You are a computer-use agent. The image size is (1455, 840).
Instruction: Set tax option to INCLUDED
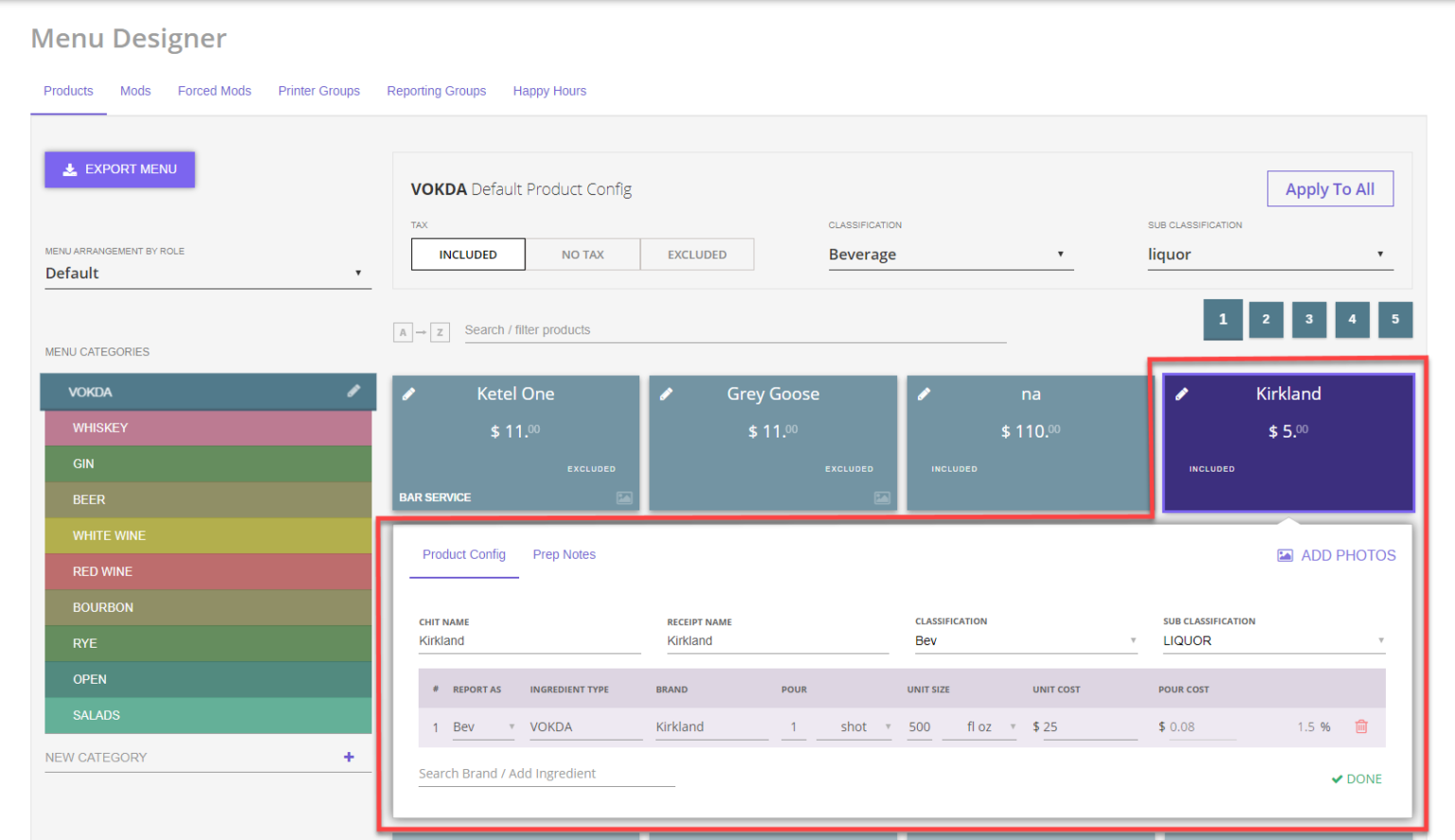click(x=468, y=255)
